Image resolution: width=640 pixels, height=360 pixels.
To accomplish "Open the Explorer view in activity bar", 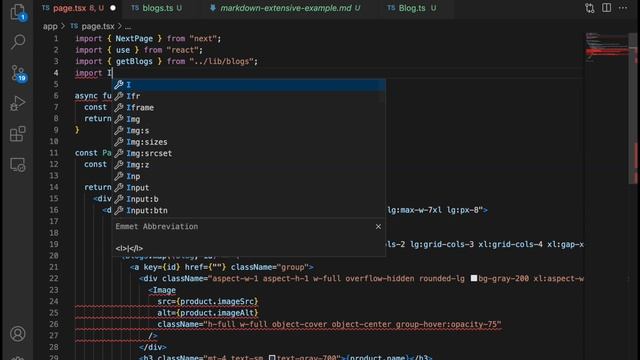I will [x=18, y=12].
